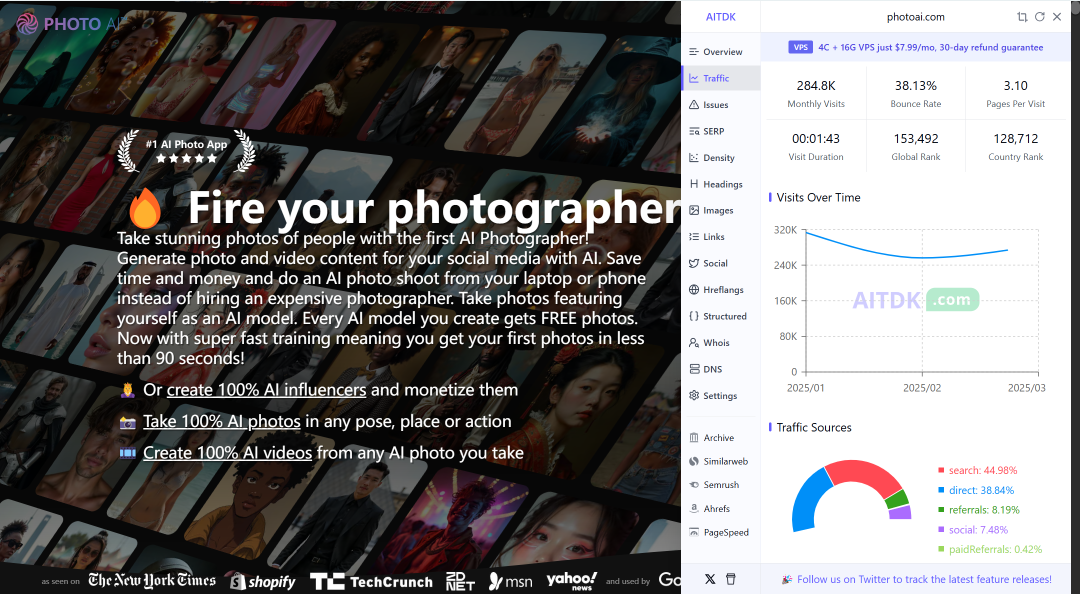
Task: Click the PageSpeed icon
Action: (x=694, y=533)
